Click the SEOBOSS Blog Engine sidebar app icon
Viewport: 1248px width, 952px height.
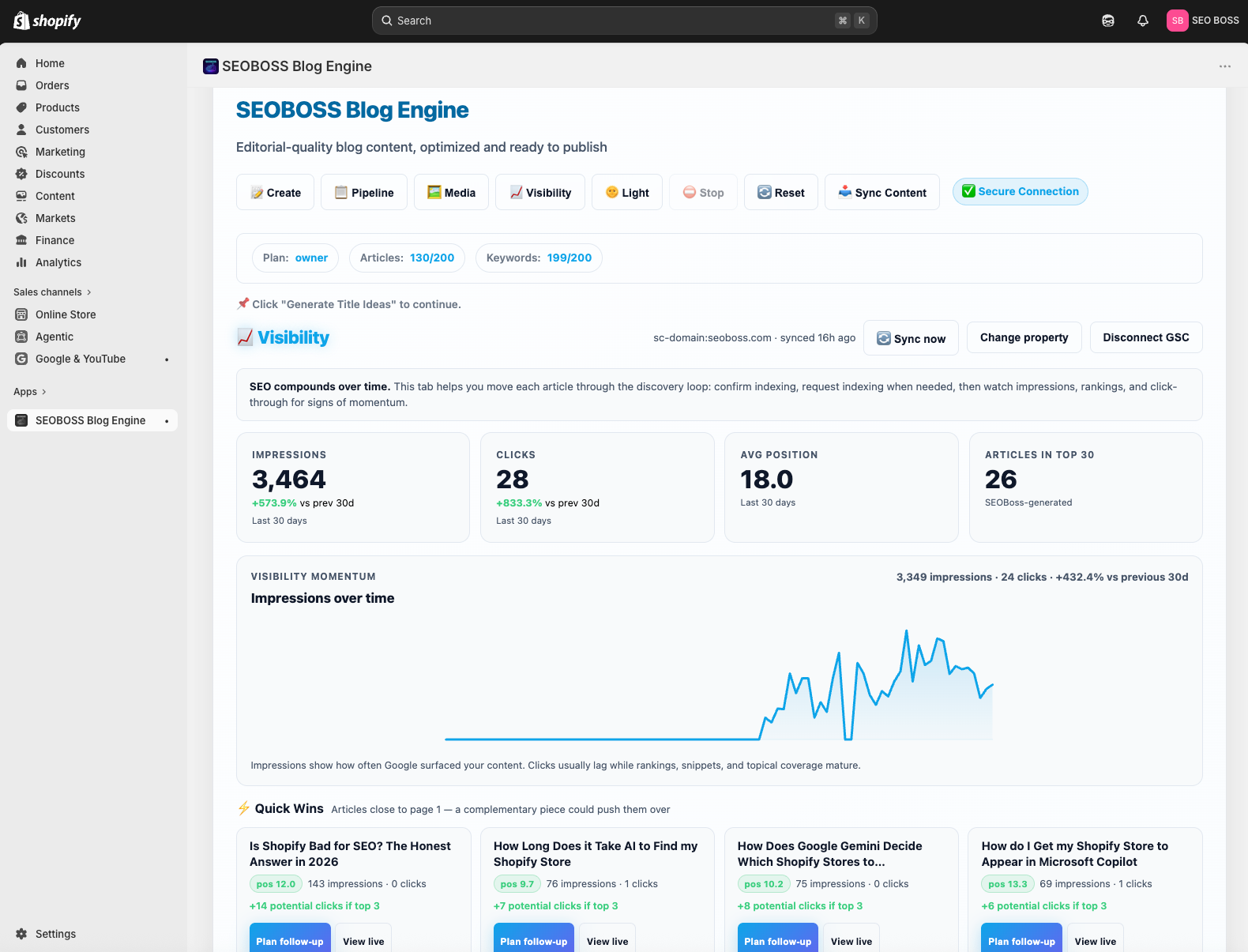21,420
